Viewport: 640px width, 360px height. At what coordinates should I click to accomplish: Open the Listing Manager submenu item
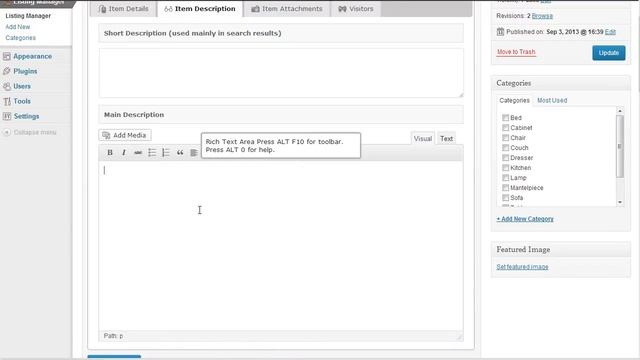click(28, 16)
